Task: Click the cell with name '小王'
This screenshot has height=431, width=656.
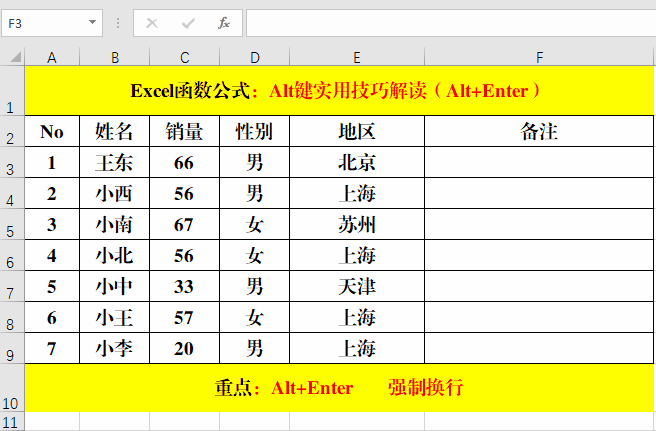Action: (114, 317)
